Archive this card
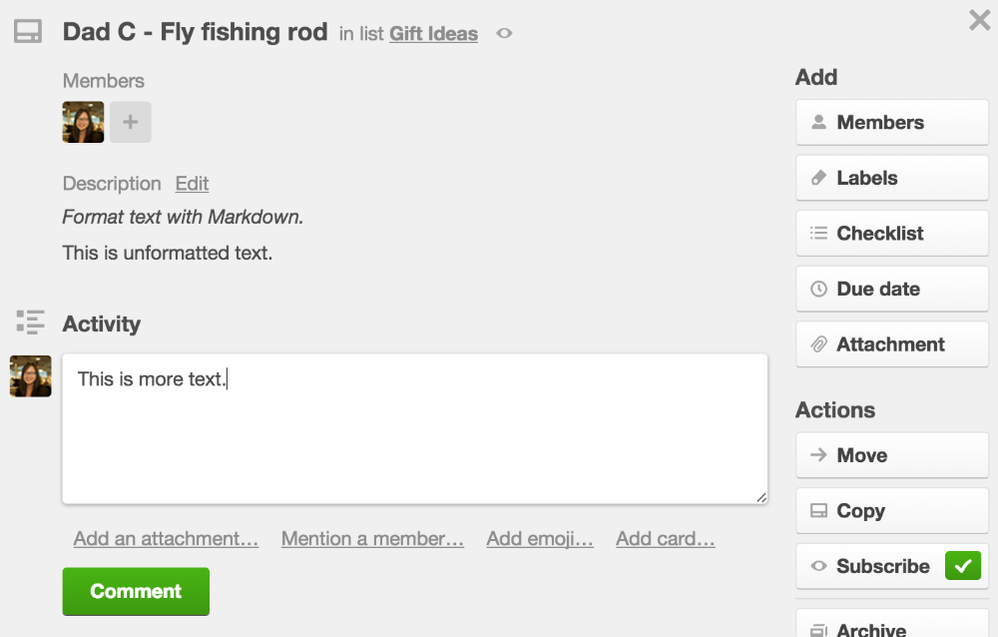 (892, 627)
